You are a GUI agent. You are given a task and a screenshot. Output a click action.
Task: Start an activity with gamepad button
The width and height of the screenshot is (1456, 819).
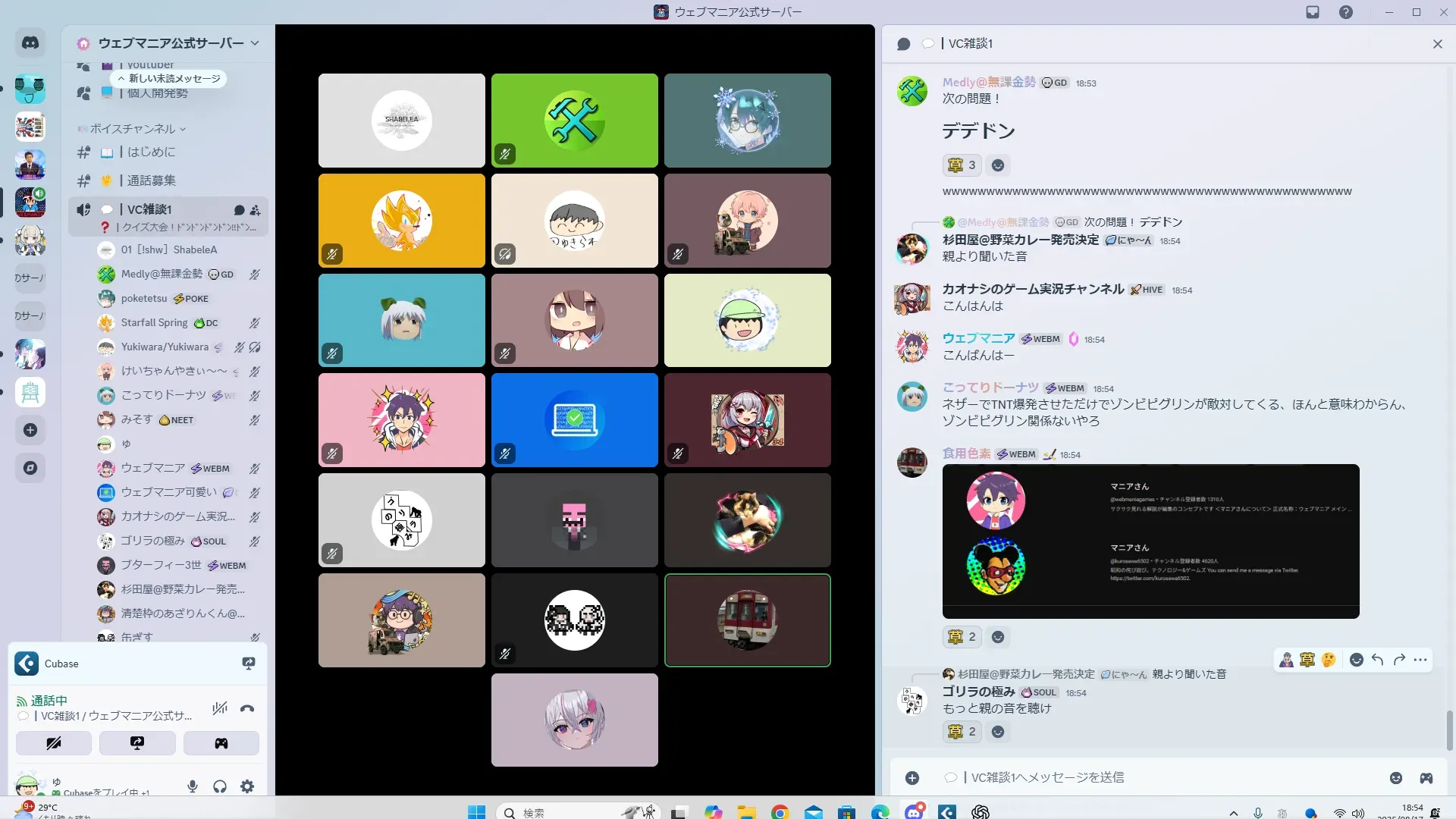click(x=221, y=743)
